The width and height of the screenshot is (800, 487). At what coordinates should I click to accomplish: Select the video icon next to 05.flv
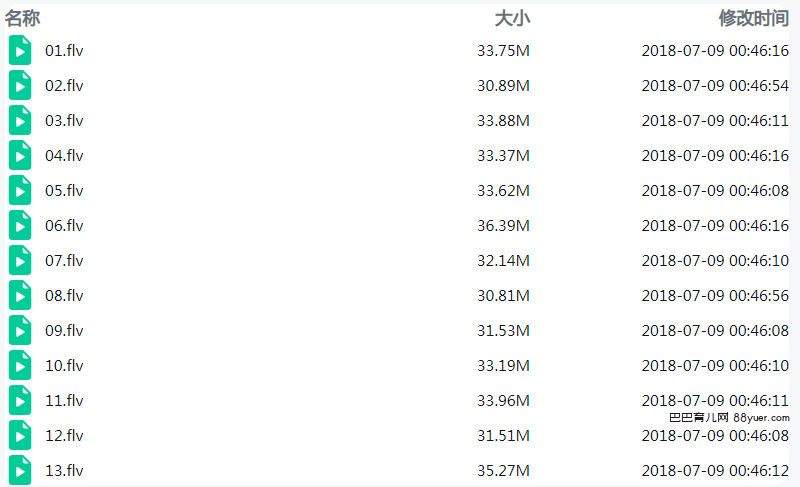[20, 190]
